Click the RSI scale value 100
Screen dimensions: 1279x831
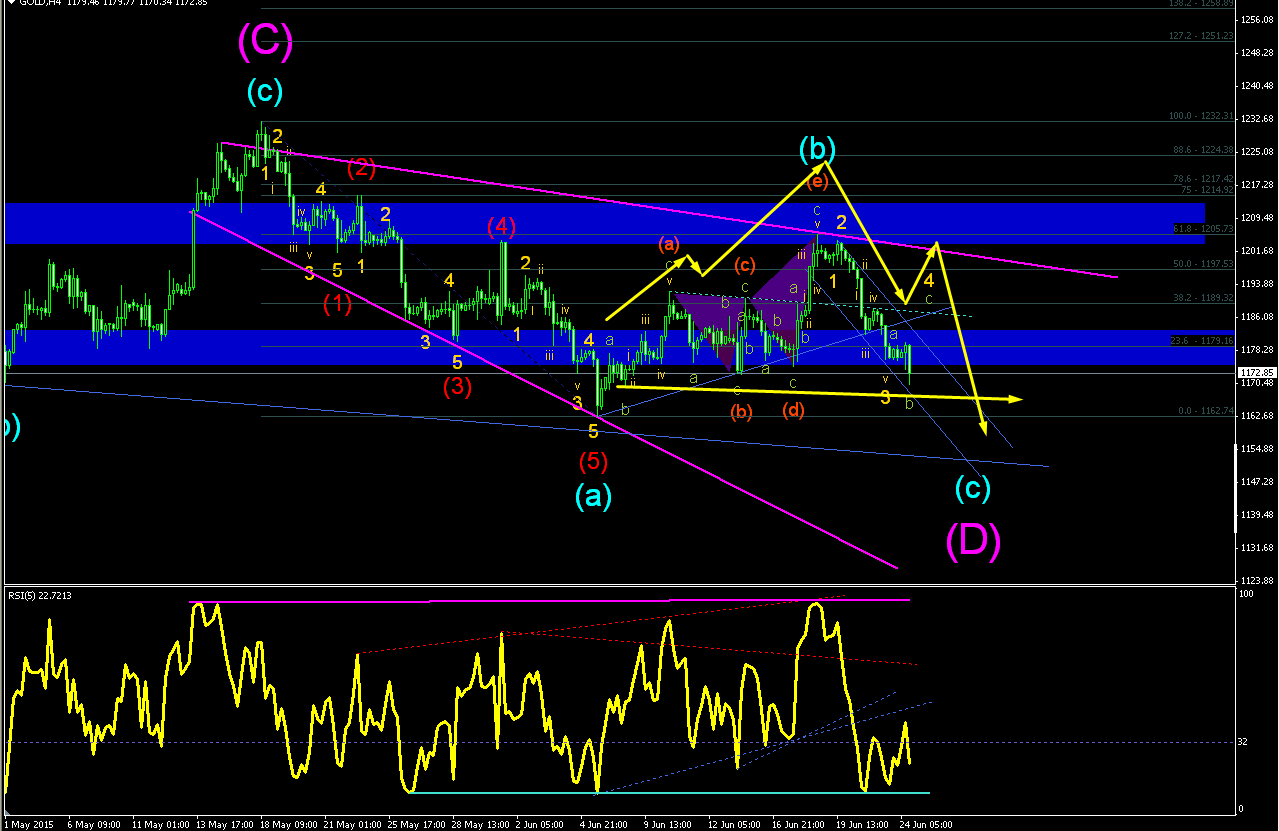click(1246, 595)
